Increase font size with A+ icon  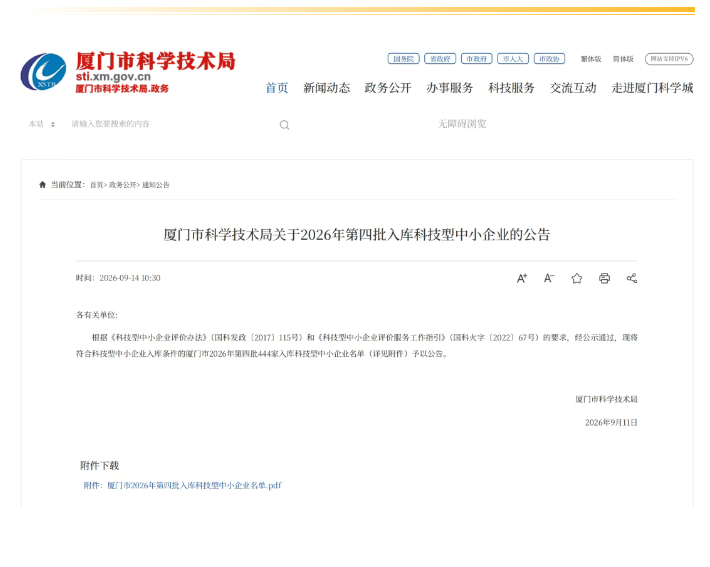tap(522, 278)
